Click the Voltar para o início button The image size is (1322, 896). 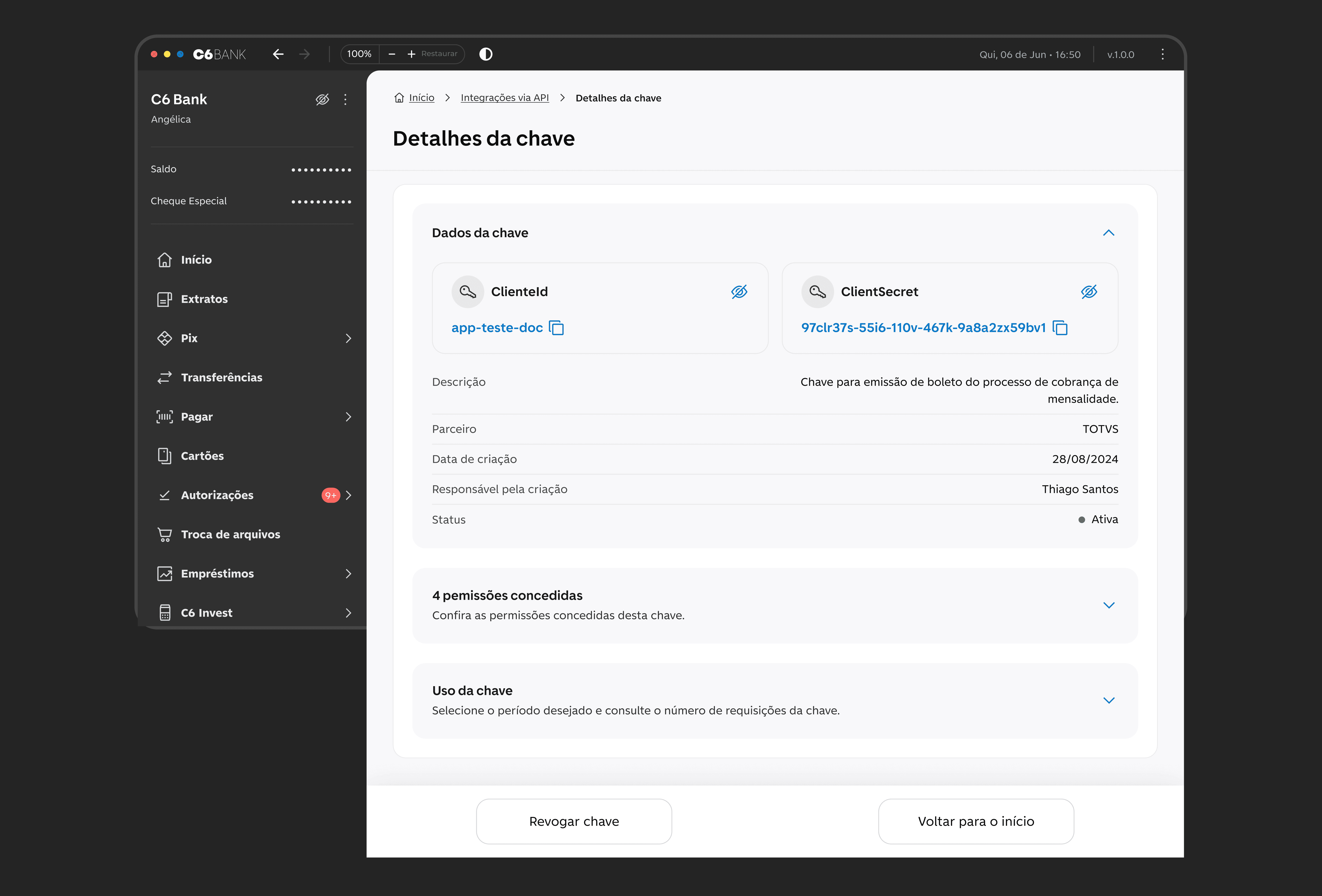point(976,821)
